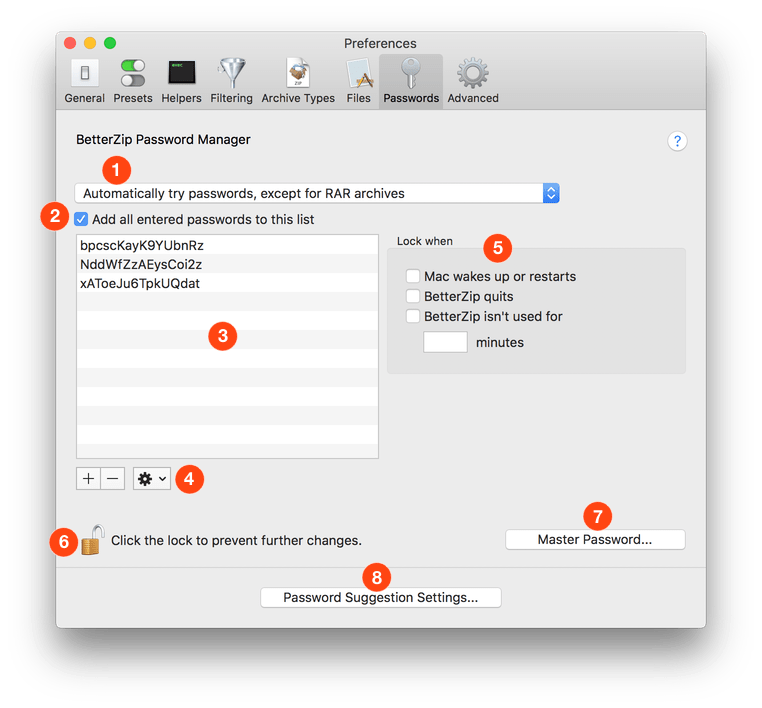Open the Presets preferences pane
Viewport: 762px width, 708px height.
133,81
